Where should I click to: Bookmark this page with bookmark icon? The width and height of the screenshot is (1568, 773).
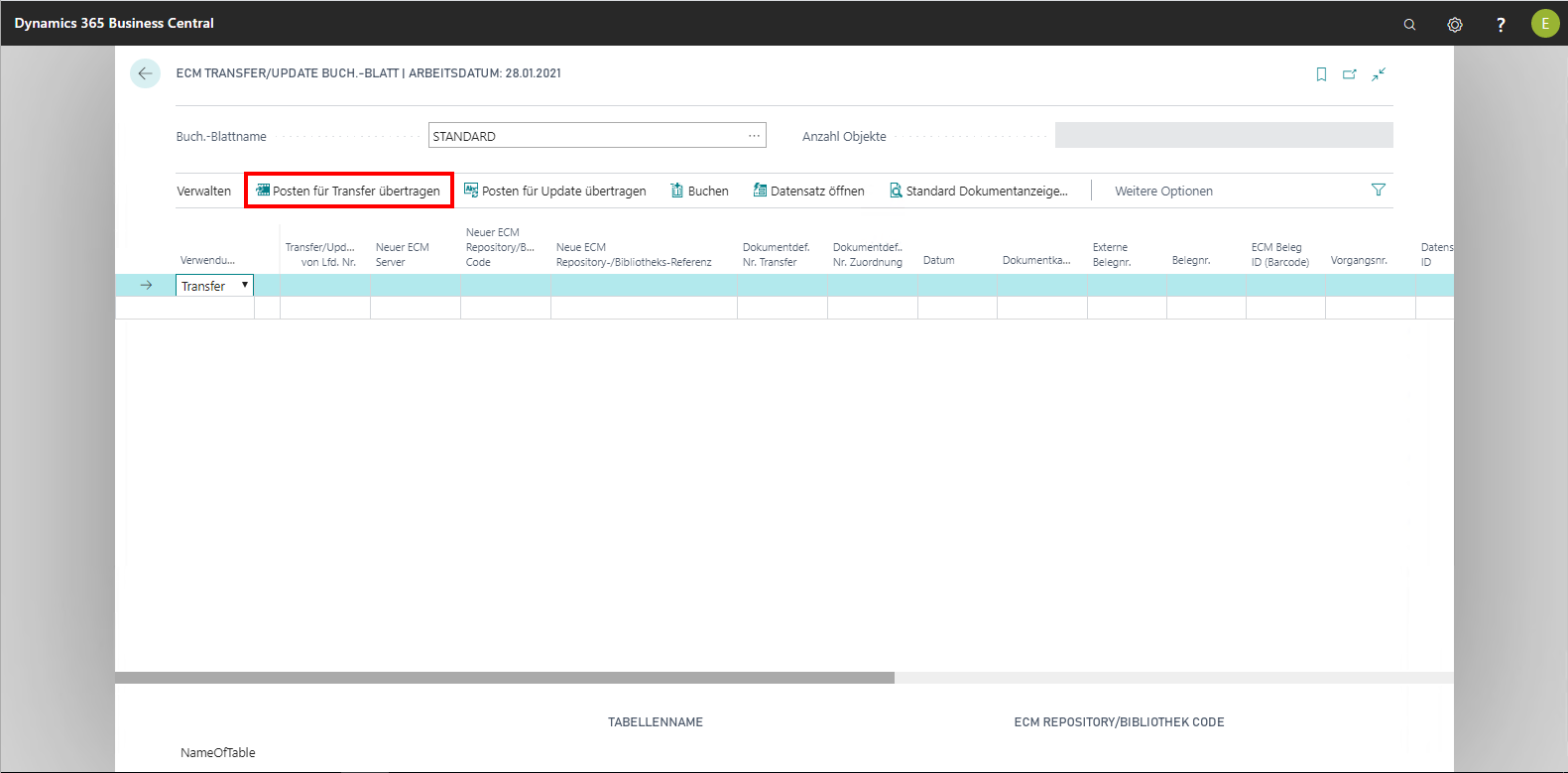click(x=1321, y=74)
